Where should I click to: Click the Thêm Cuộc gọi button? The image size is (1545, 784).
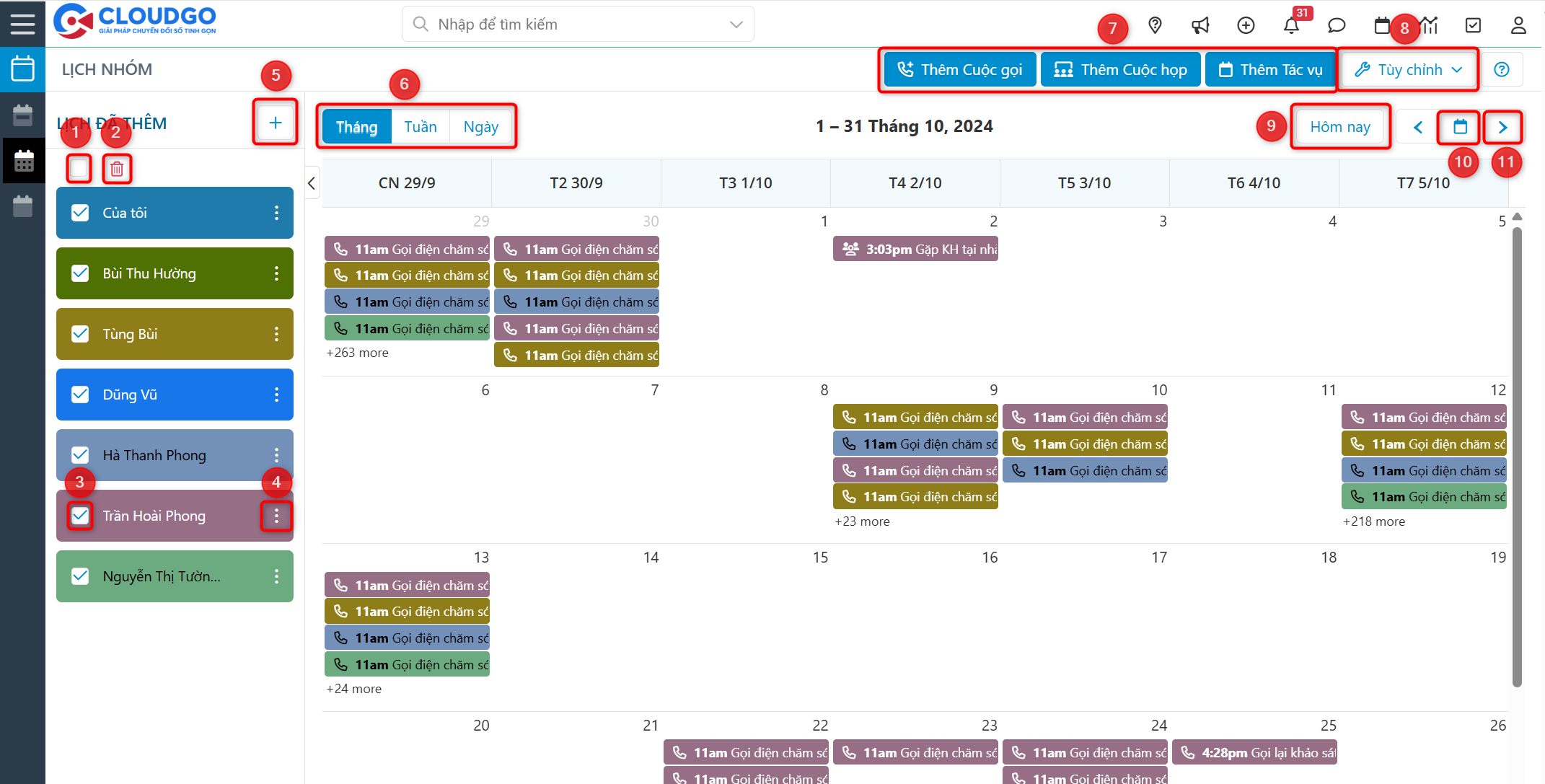[x=960, y=70]
